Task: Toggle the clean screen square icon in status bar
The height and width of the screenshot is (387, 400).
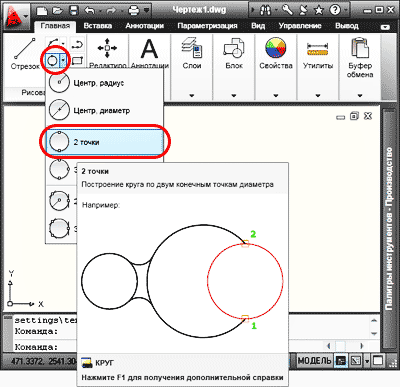Action: coord(378,361)
